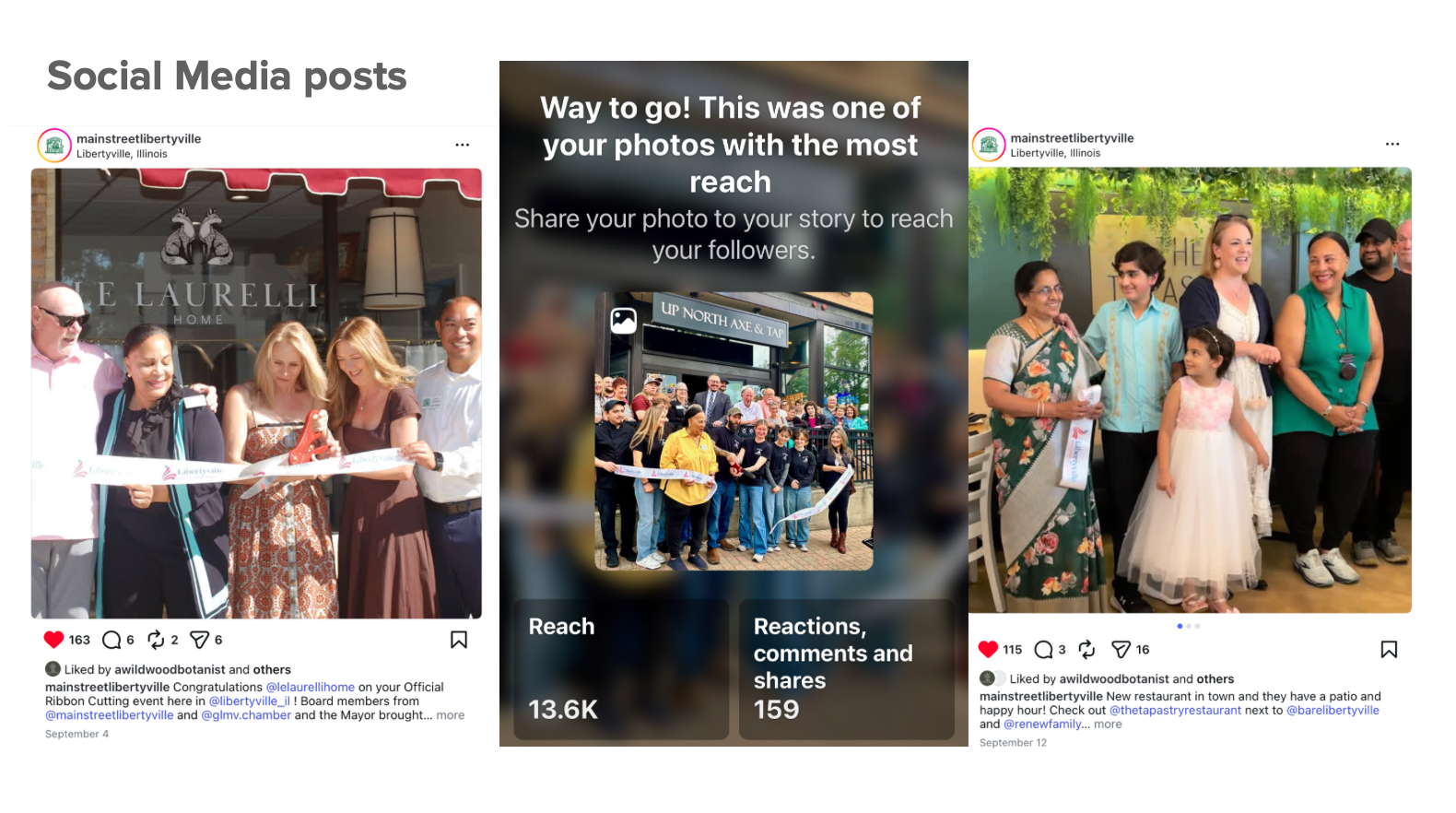Open the three-dot menu on the right post
Image resolution: width=1456 pixels, height=813 pixels.
[1392, 144]
